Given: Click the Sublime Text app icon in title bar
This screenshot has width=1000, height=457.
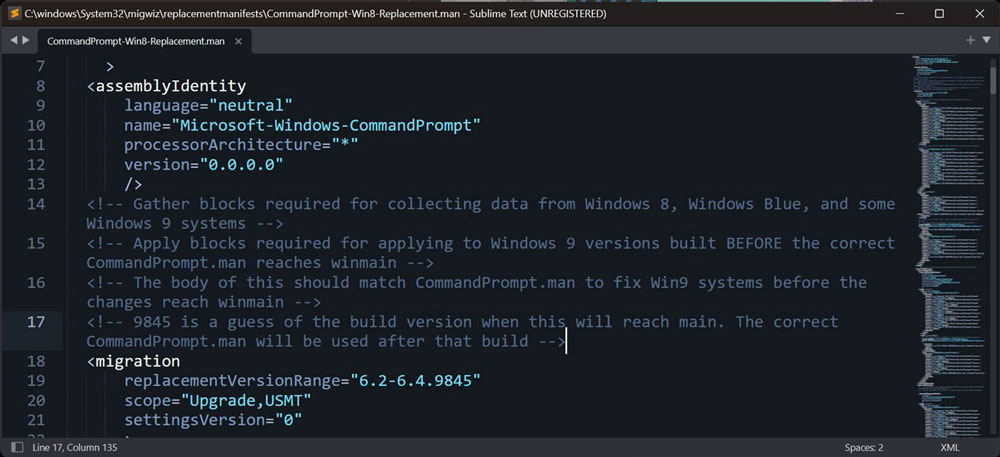Looking at the screenshot, I should pos(15,13).
